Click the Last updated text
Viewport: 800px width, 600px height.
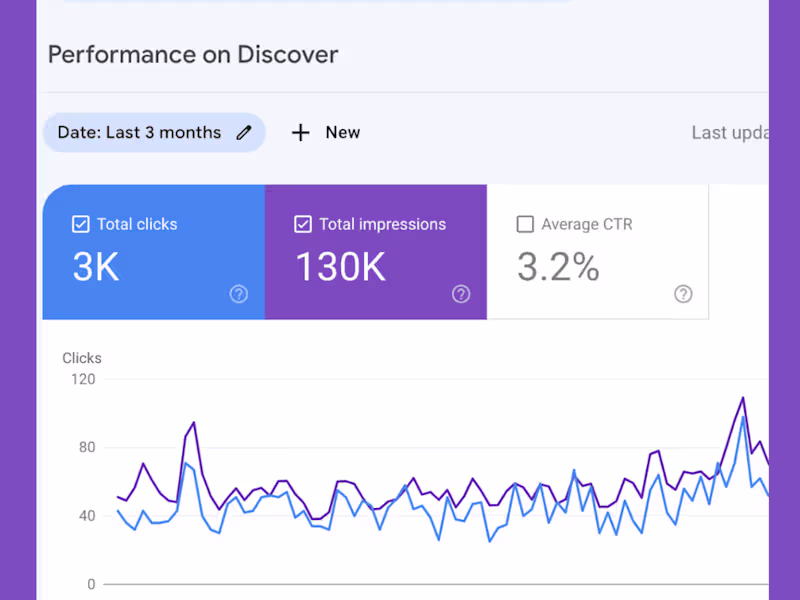coord(729,133)
